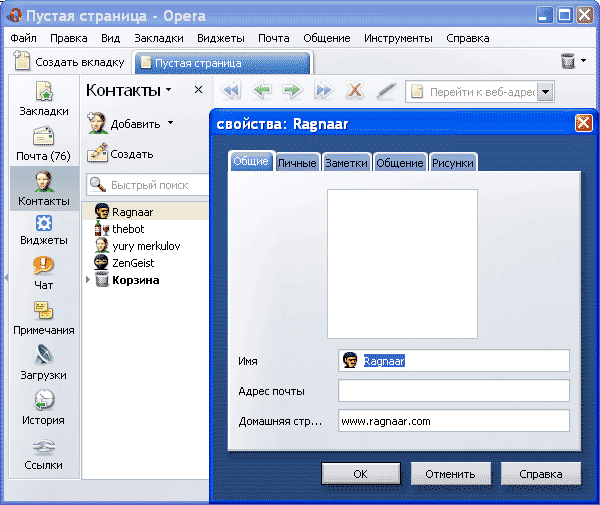Click the Отменить button

coord(450,474)
